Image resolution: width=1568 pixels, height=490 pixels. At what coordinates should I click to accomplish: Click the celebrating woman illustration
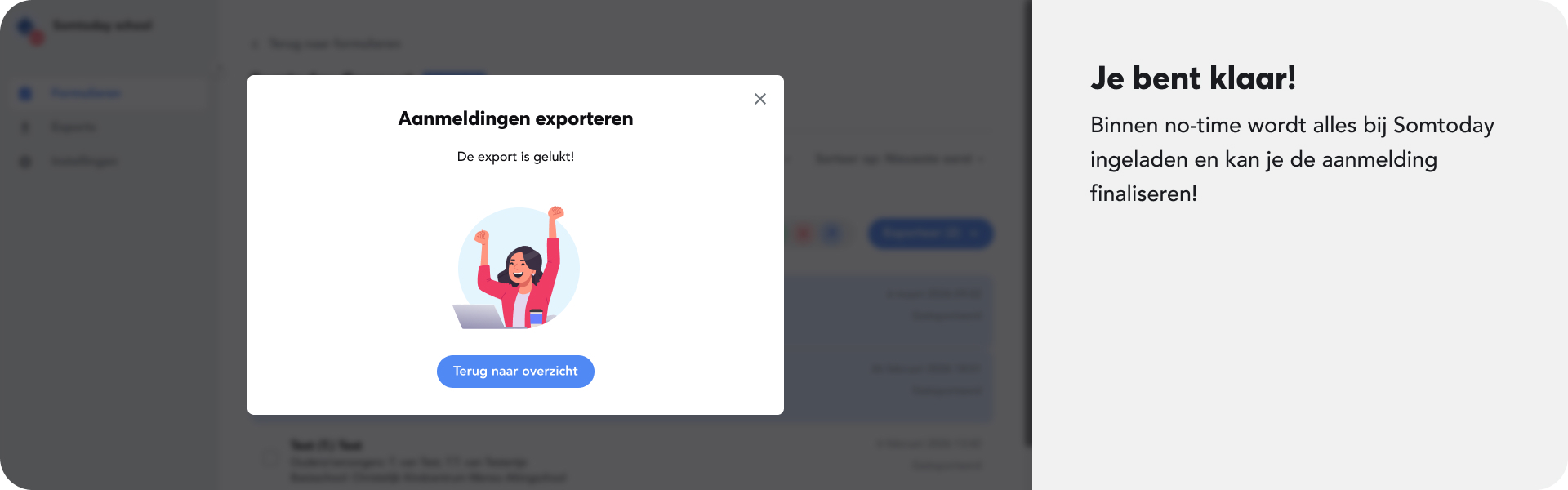point(517,268)
